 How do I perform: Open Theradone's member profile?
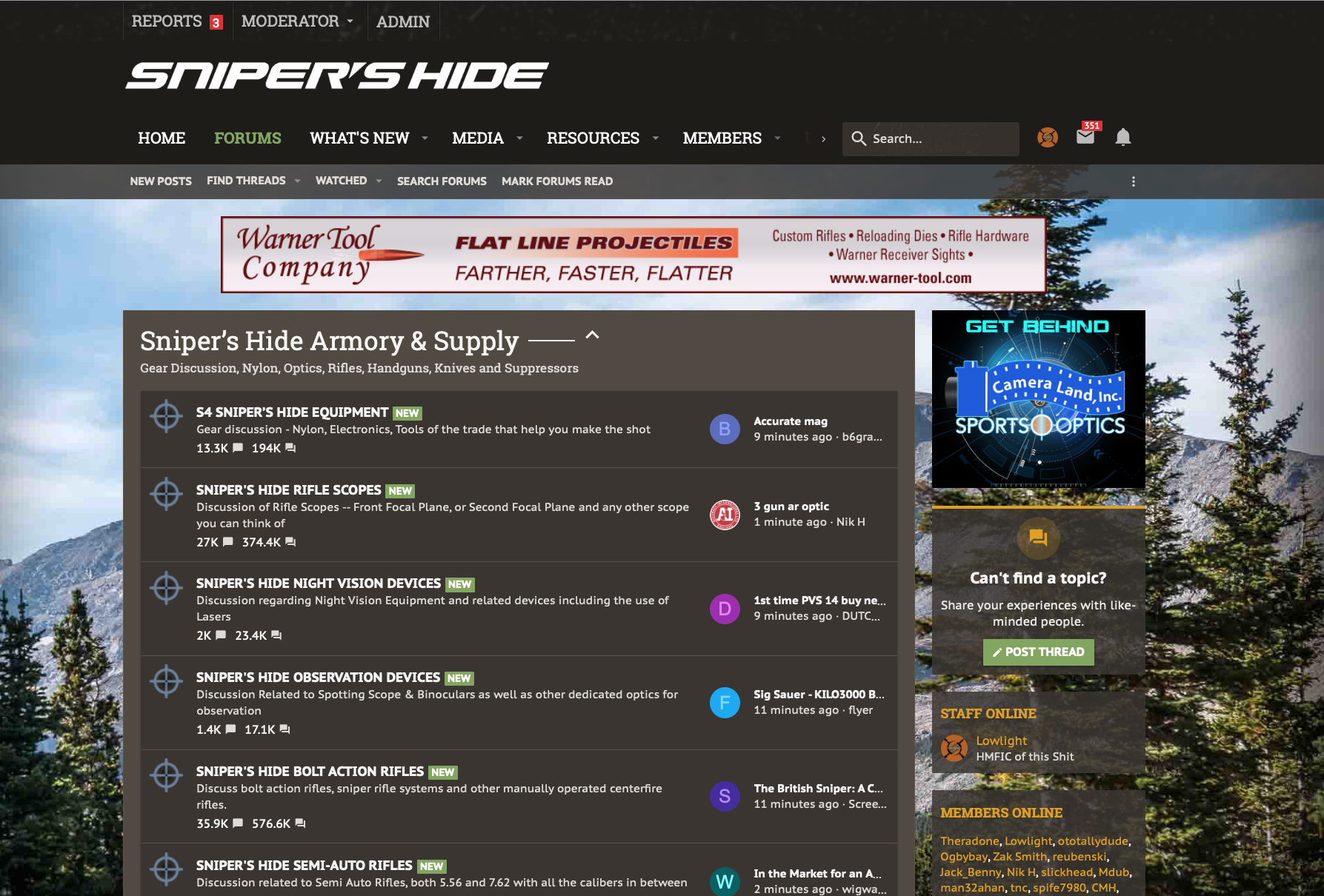coord(969,841)
